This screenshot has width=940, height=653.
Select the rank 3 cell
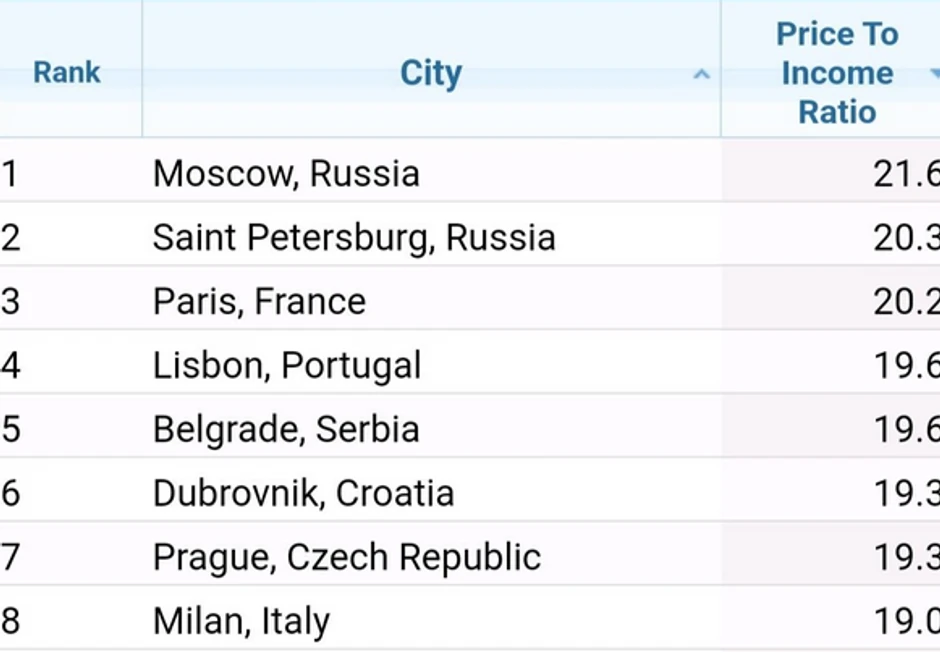pyautogui.click(x=10, y=302)
